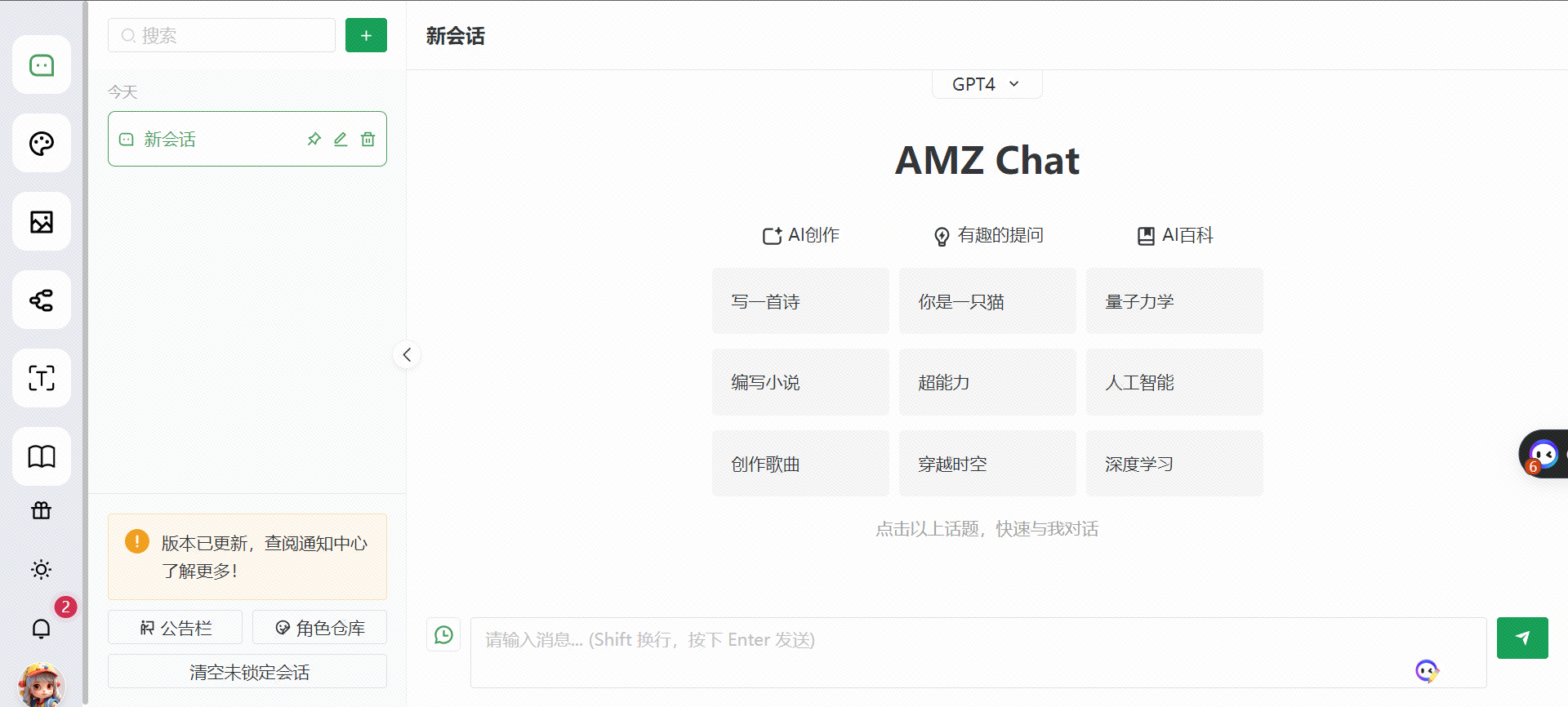Open the palette drawing tool icon
The image size is (1568, 707).
42,144
